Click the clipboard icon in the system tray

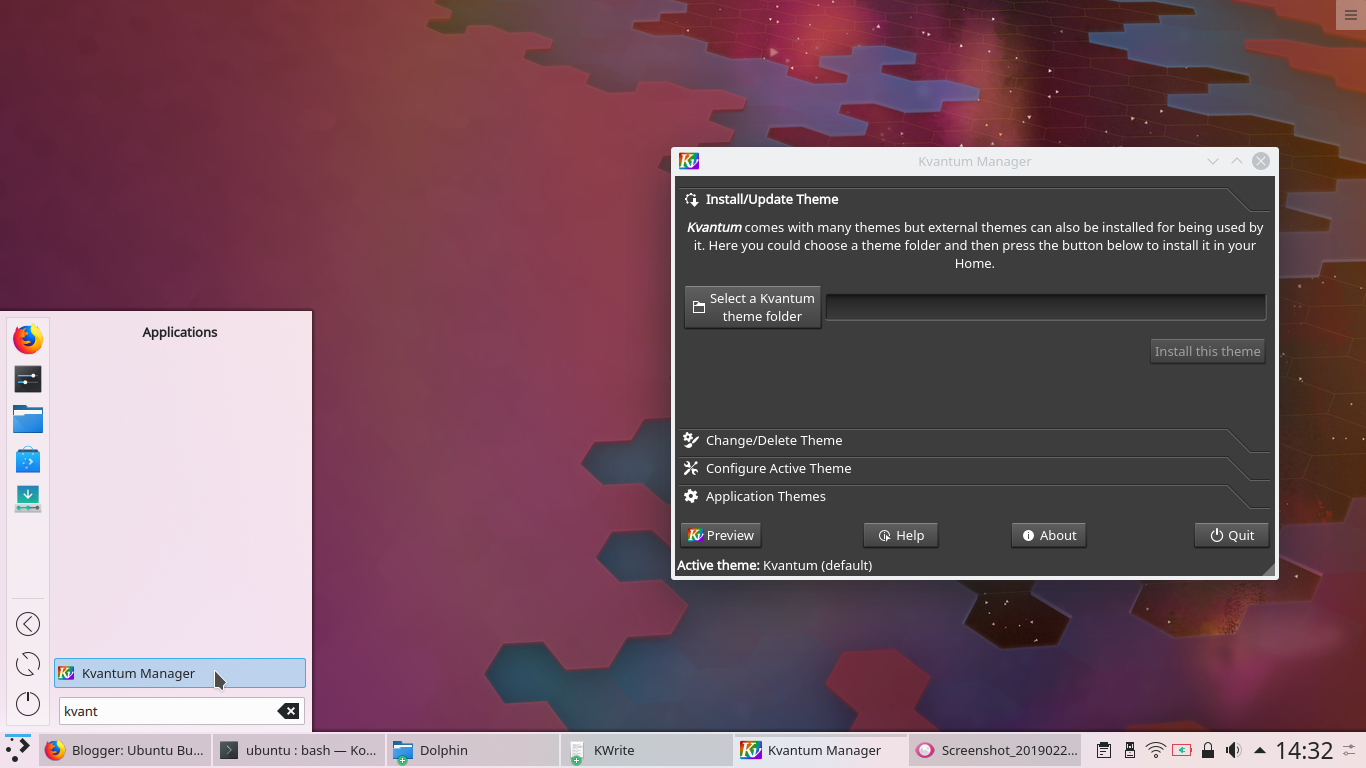1104,749
